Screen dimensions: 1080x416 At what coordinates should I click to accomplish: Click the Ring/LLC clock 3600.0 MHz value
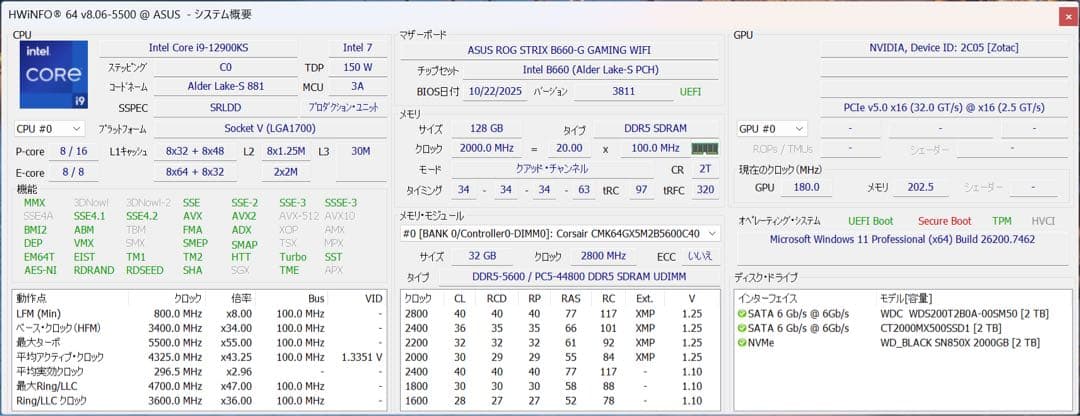(x=178, y=400)
